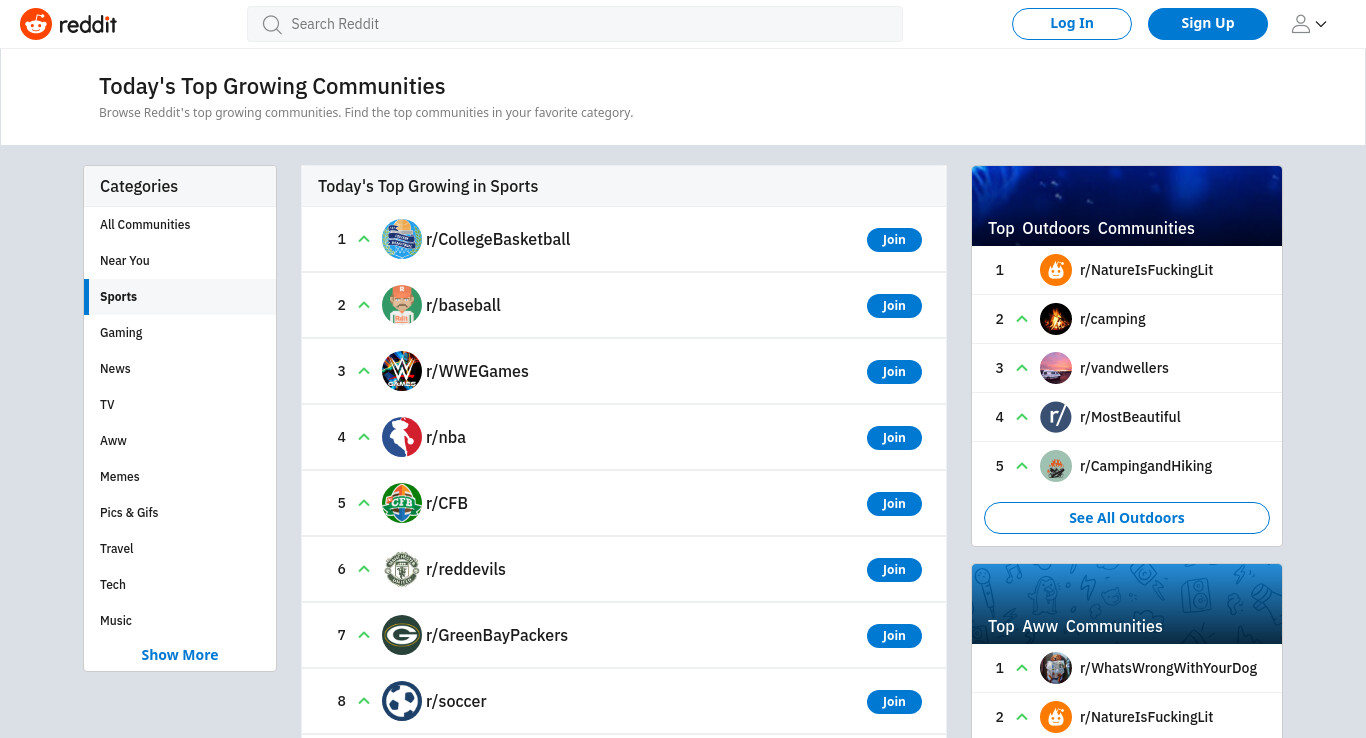Viewport: 1366px width, 738px height.
Task: Click the green up arrow beside r/soccer
Action: [364, 701]
